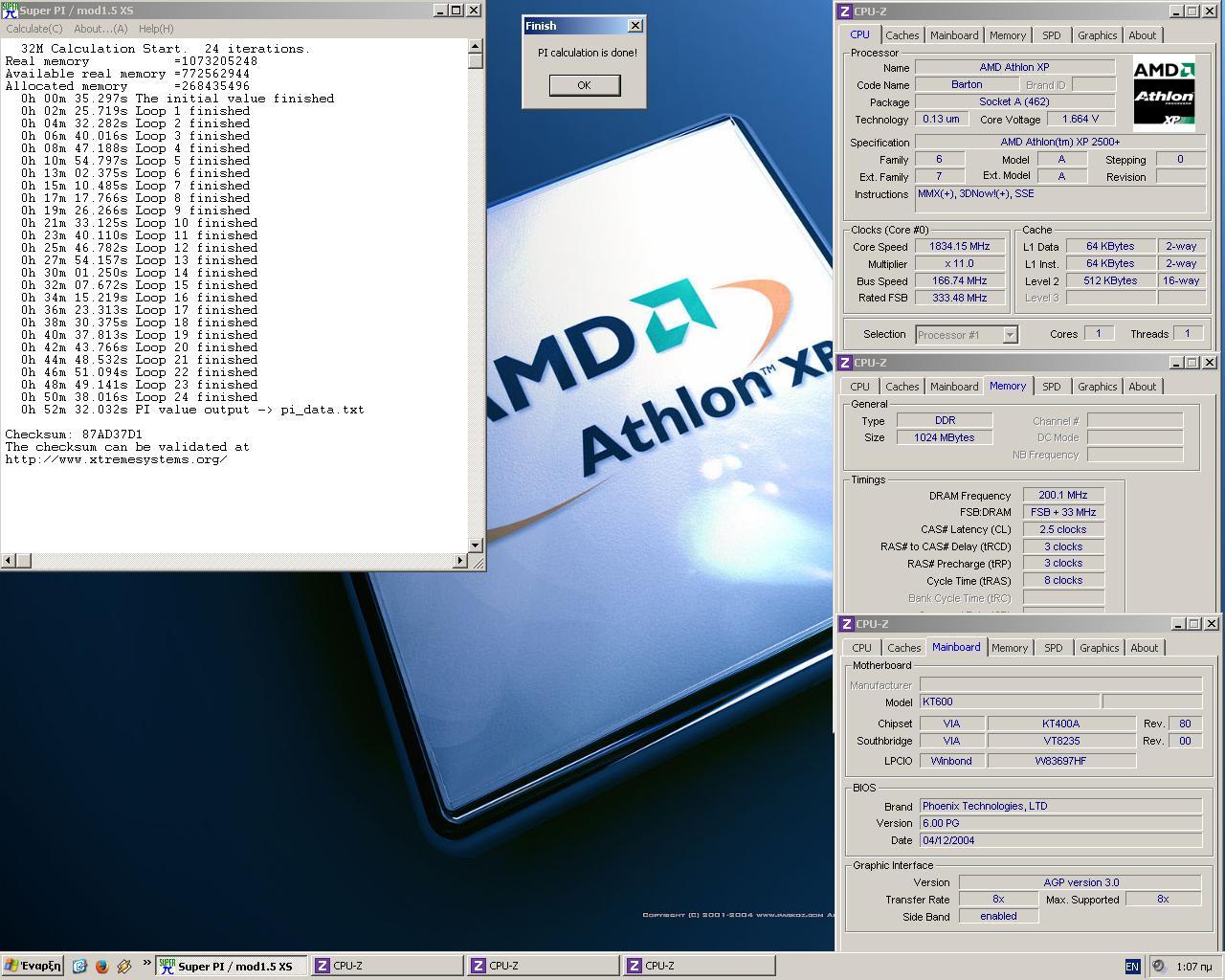This screenshot has height=980, width=1225.
Task: Click the DRAM Frequency 200.1 MHz field
Action: point(1063,496)
